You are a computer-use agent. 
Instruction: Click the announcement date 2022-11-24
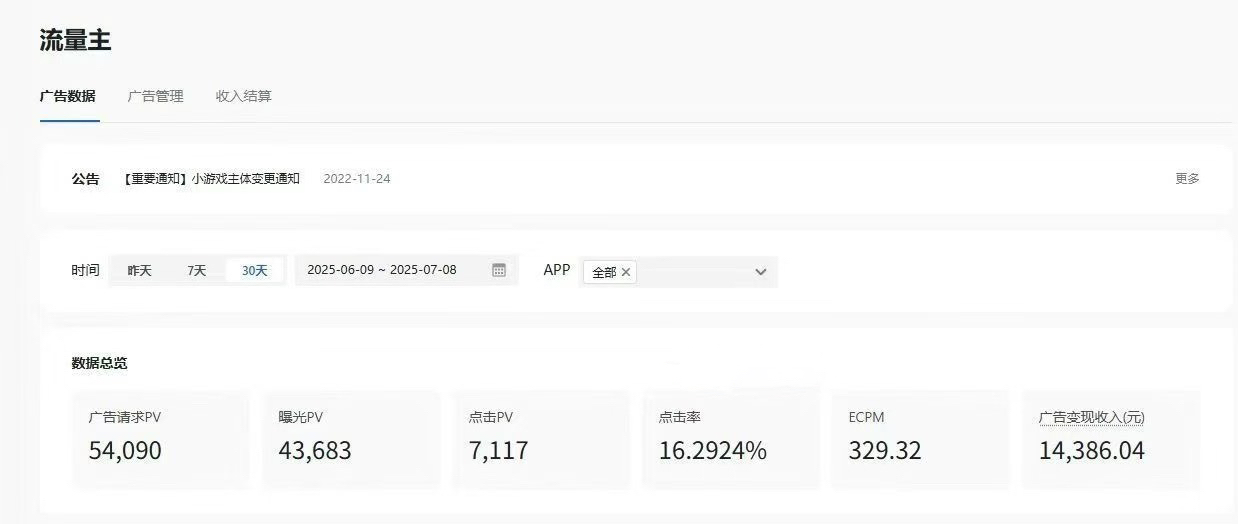357,179
